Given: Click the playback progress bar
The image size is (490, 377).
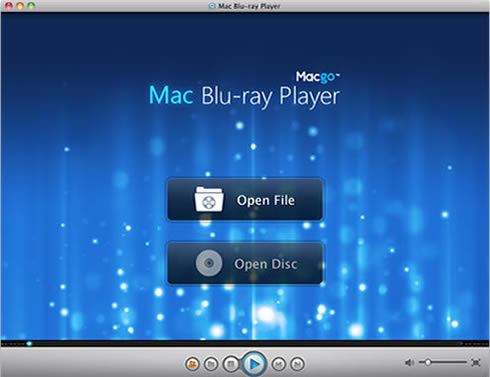Looking at the screenshot, I should (x=245, y=343).
